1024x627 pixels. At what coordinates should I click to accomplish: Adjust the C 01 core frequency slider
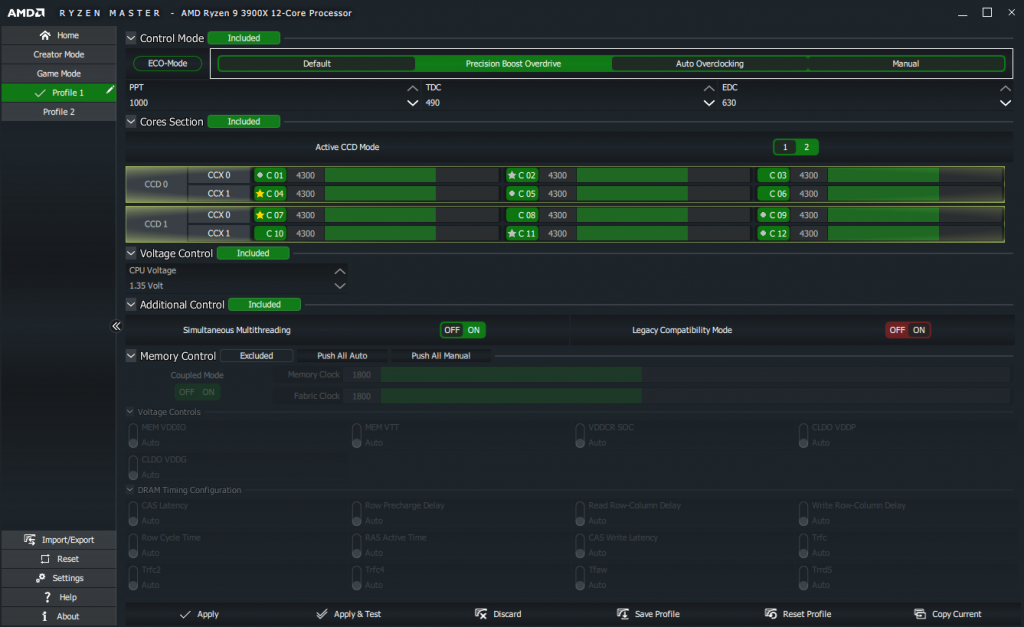point(411,175)
